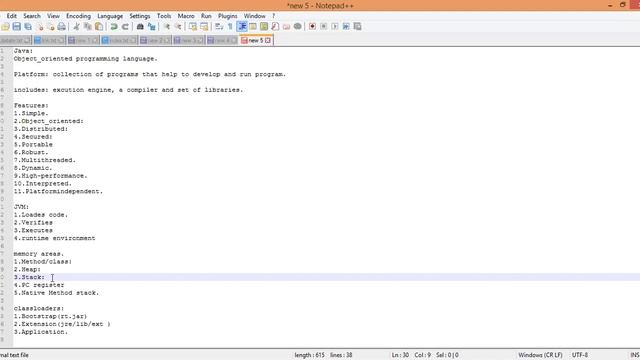Image resolution: width=640 pixels, height=360 pixels.
Task: Click Run Macro Multiple Times icon
Action: coord(346,27)
